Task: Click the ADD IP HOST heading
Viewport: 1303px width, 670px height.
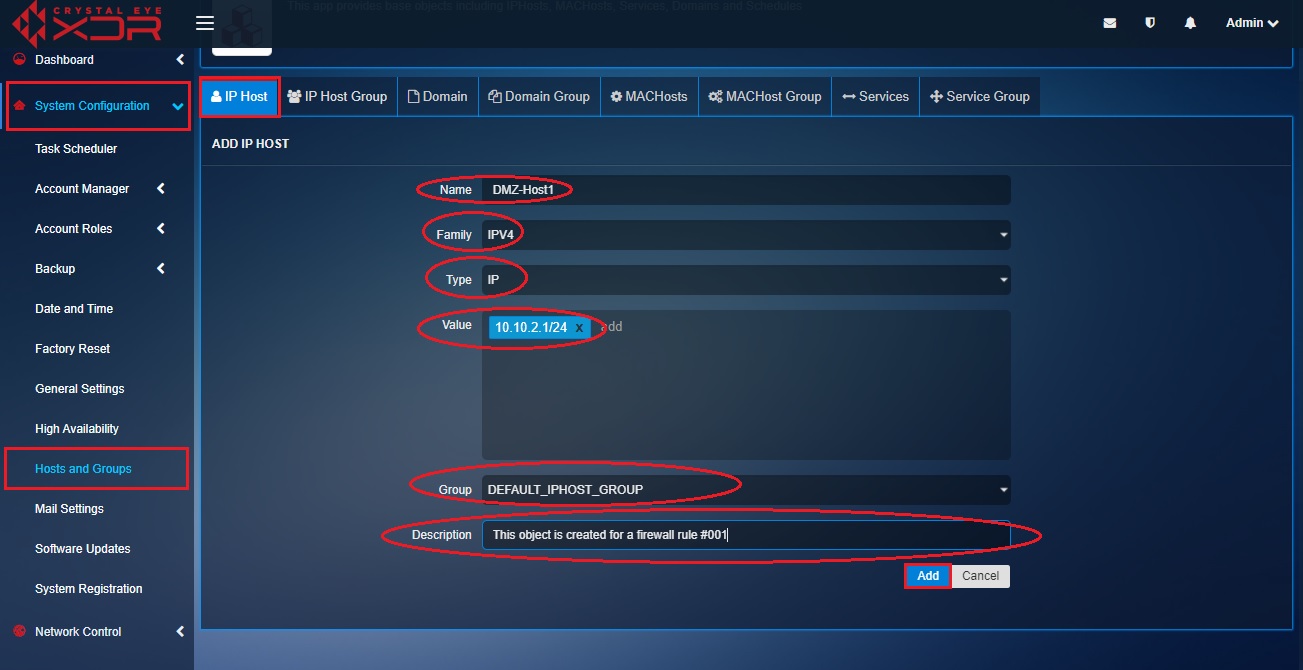Action: (x=250, y=144)
